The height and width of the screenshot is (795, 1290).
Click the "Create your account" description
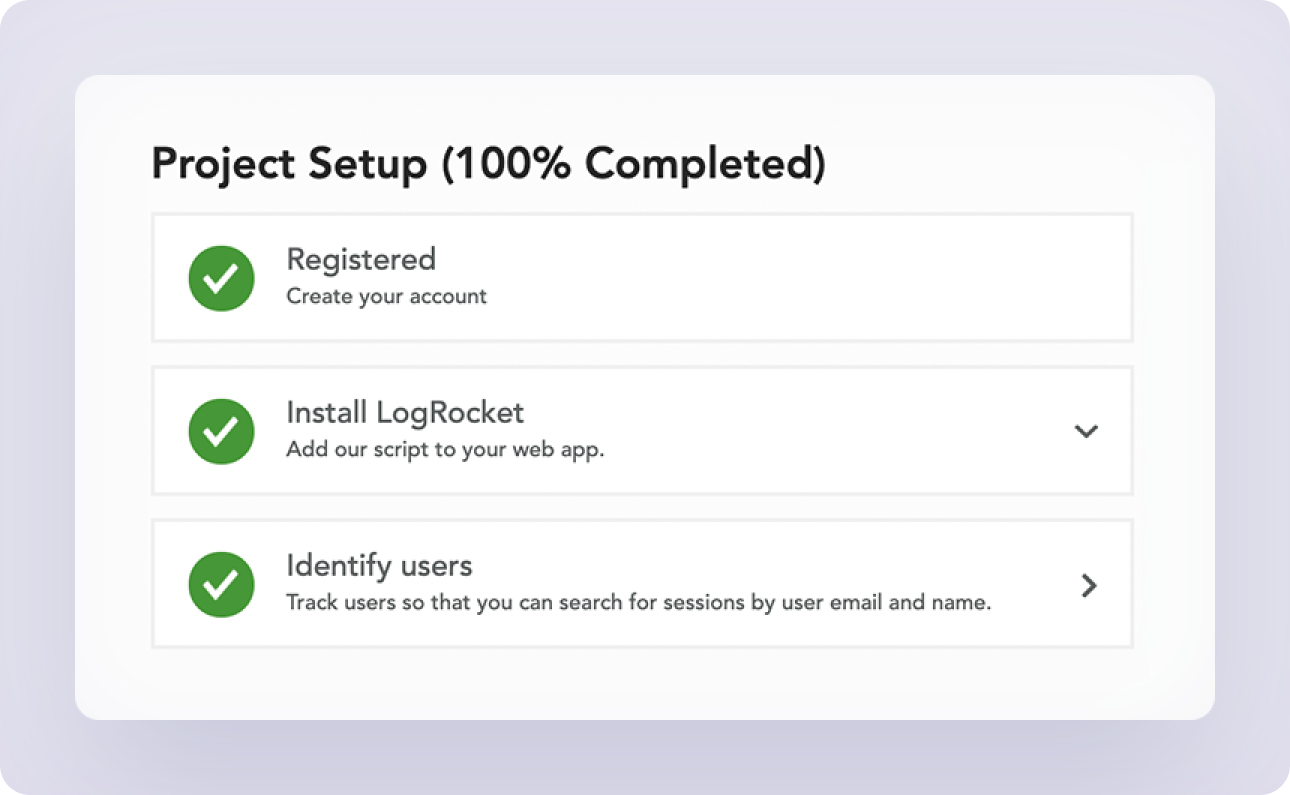[x=387, y=297]
